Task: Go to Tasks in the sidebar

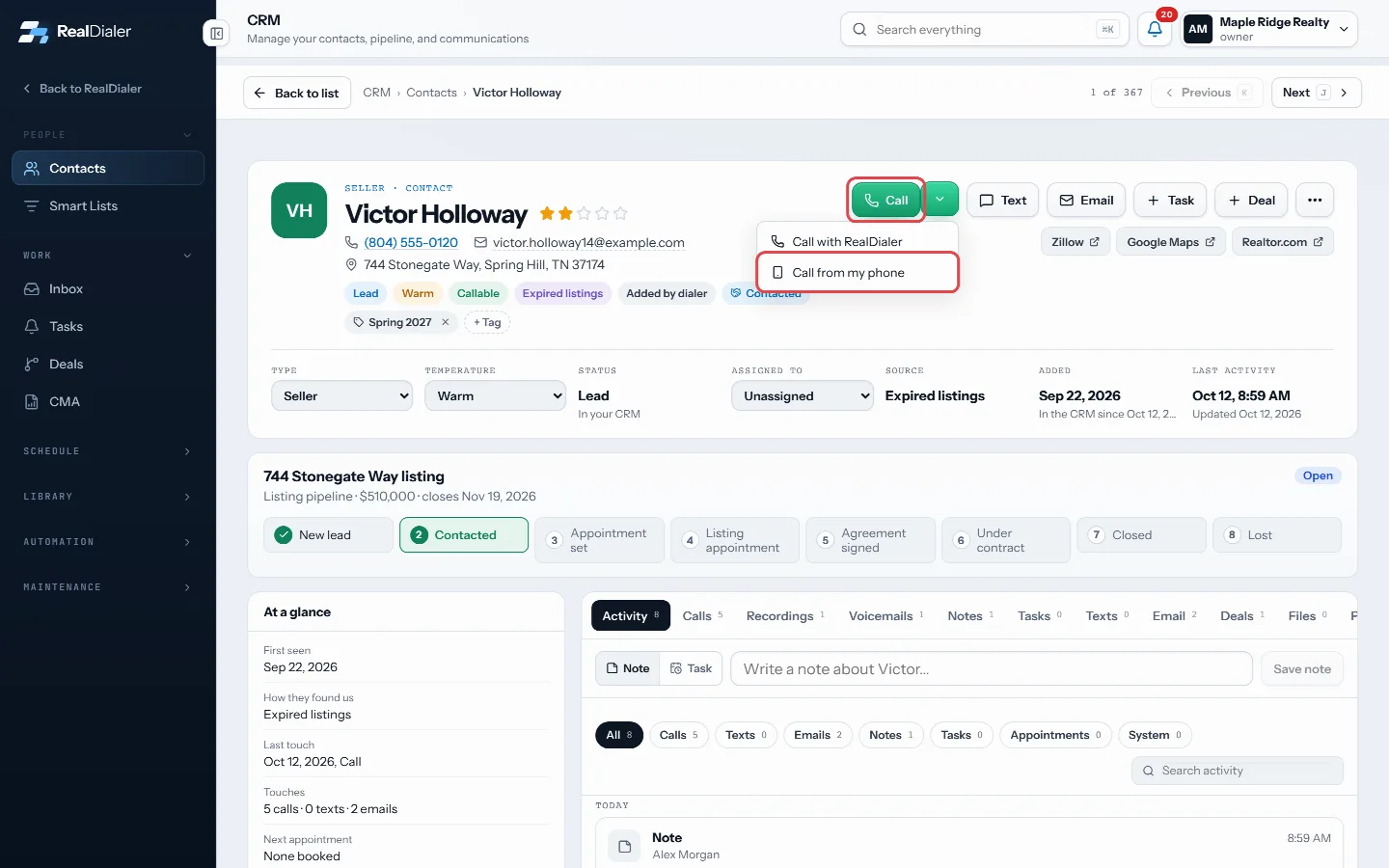Action: [x=108, y=327]
